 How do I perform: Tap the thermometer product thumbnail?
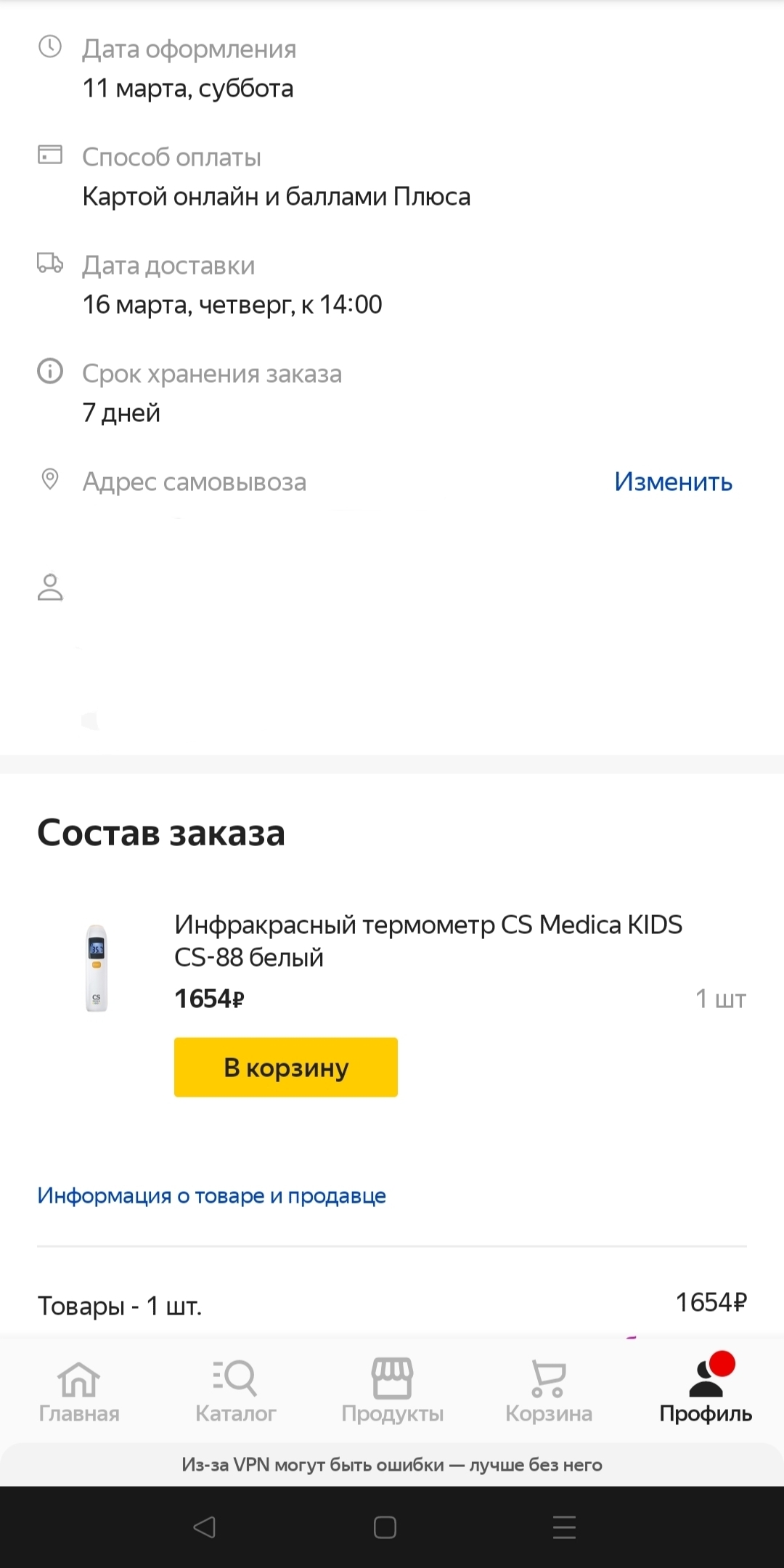[x=97, y=967]
